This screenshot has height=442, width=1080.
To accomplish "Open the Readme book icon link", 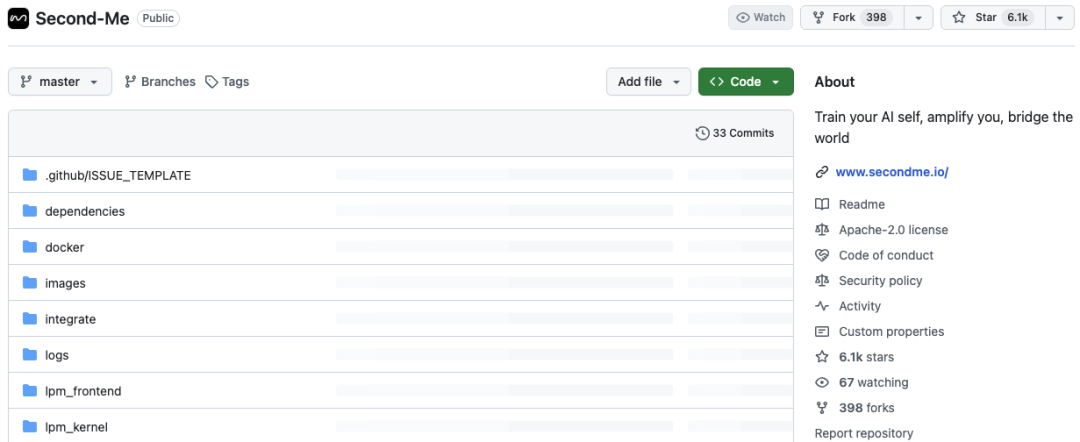I will pos(822,204).
